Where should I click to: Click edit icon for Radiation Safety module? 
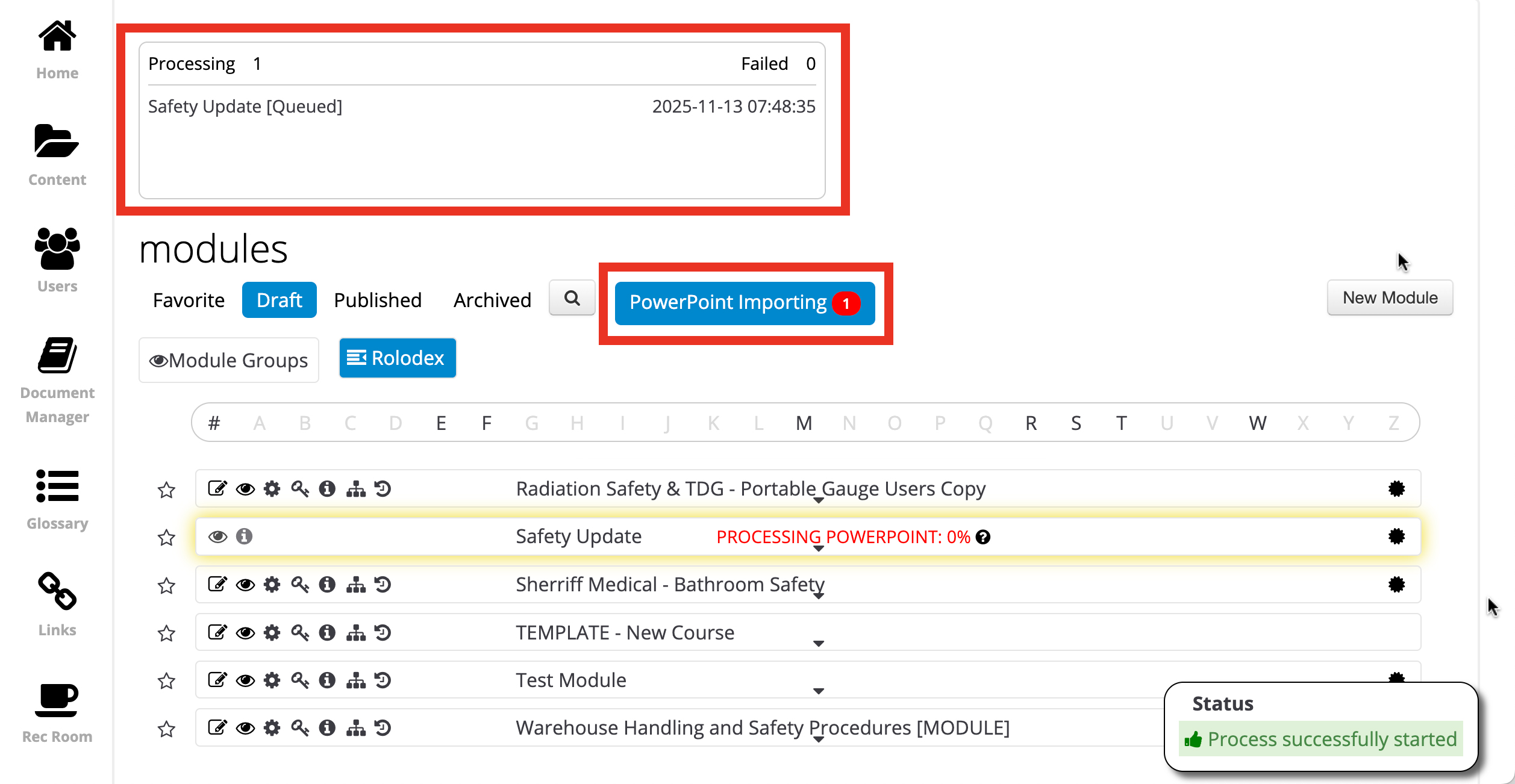[x=217, y=488]
